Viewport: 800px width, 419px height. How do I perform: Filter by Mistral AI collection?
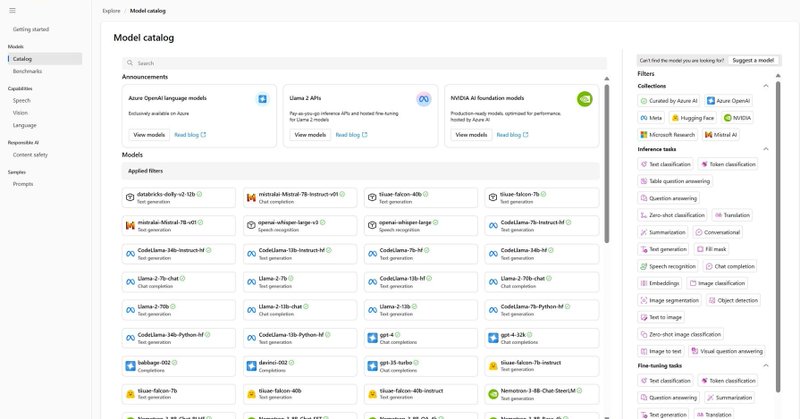coord(721,135)
